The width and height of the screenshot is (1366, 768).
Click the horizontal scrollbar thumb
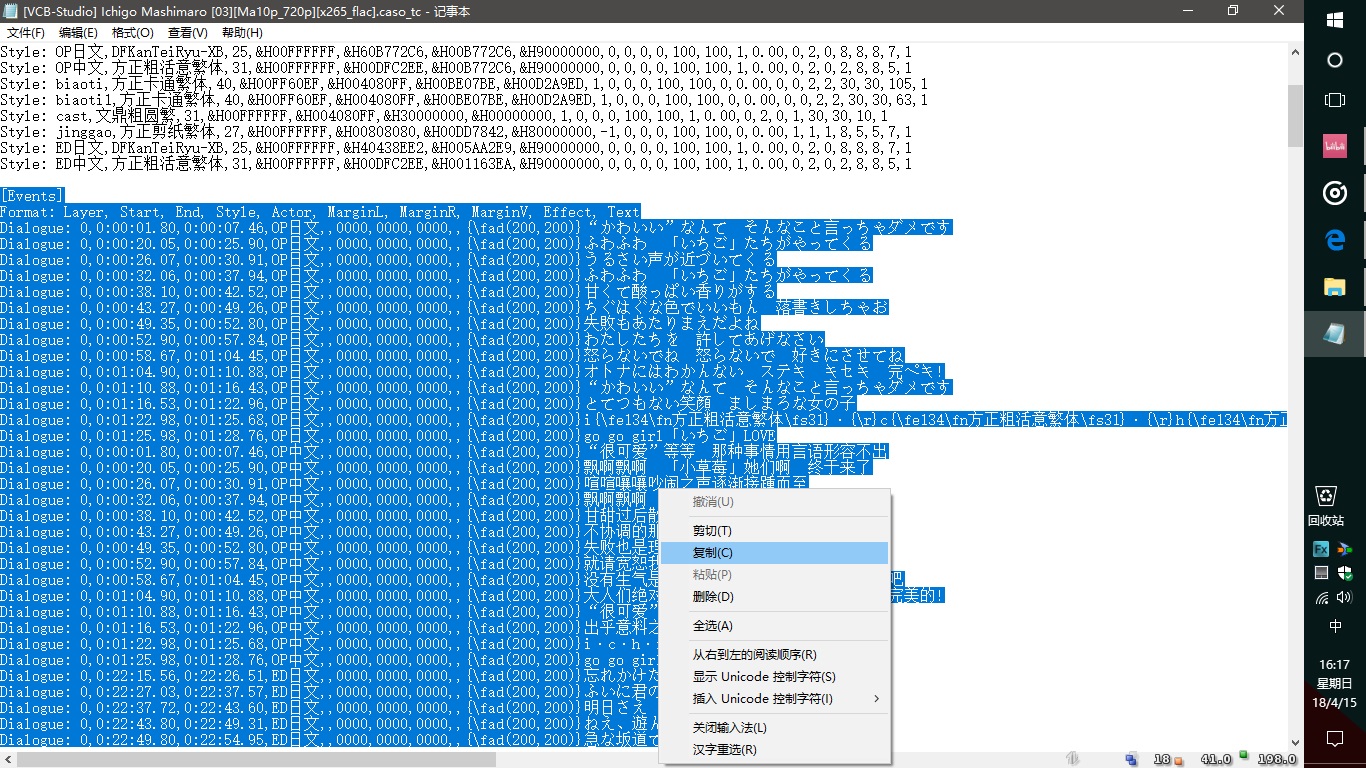click(x=257, y=759)
